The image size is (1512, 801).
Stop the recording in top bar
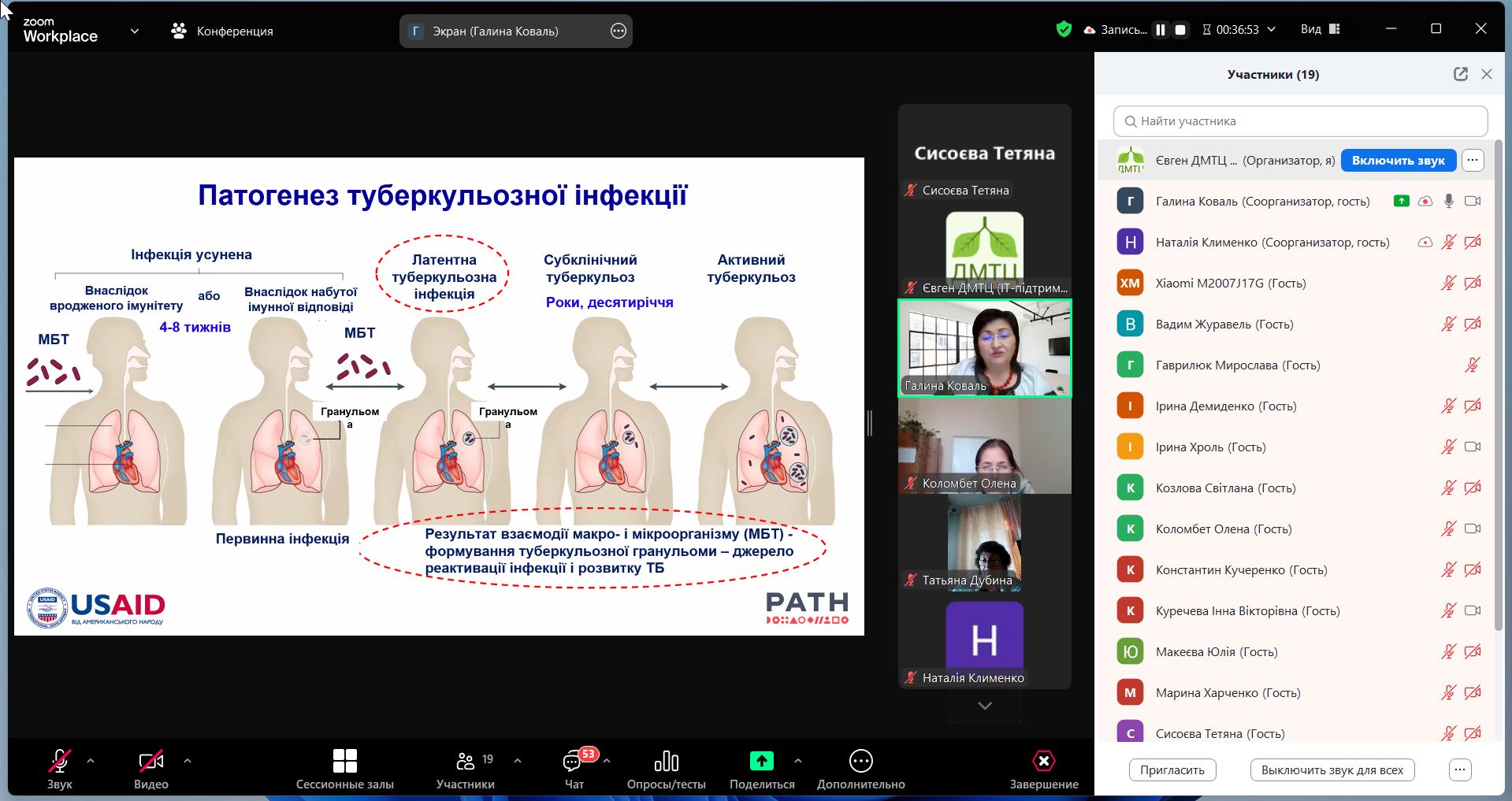(1180, 30)
